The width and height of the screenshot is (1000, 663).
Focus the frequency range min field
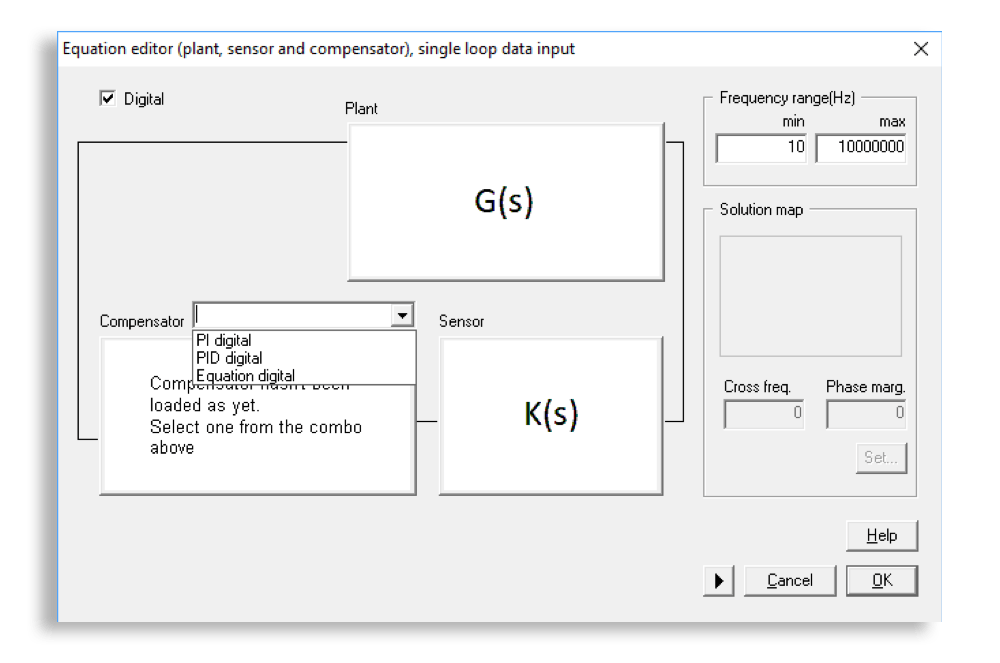click(x=761, y=148)
